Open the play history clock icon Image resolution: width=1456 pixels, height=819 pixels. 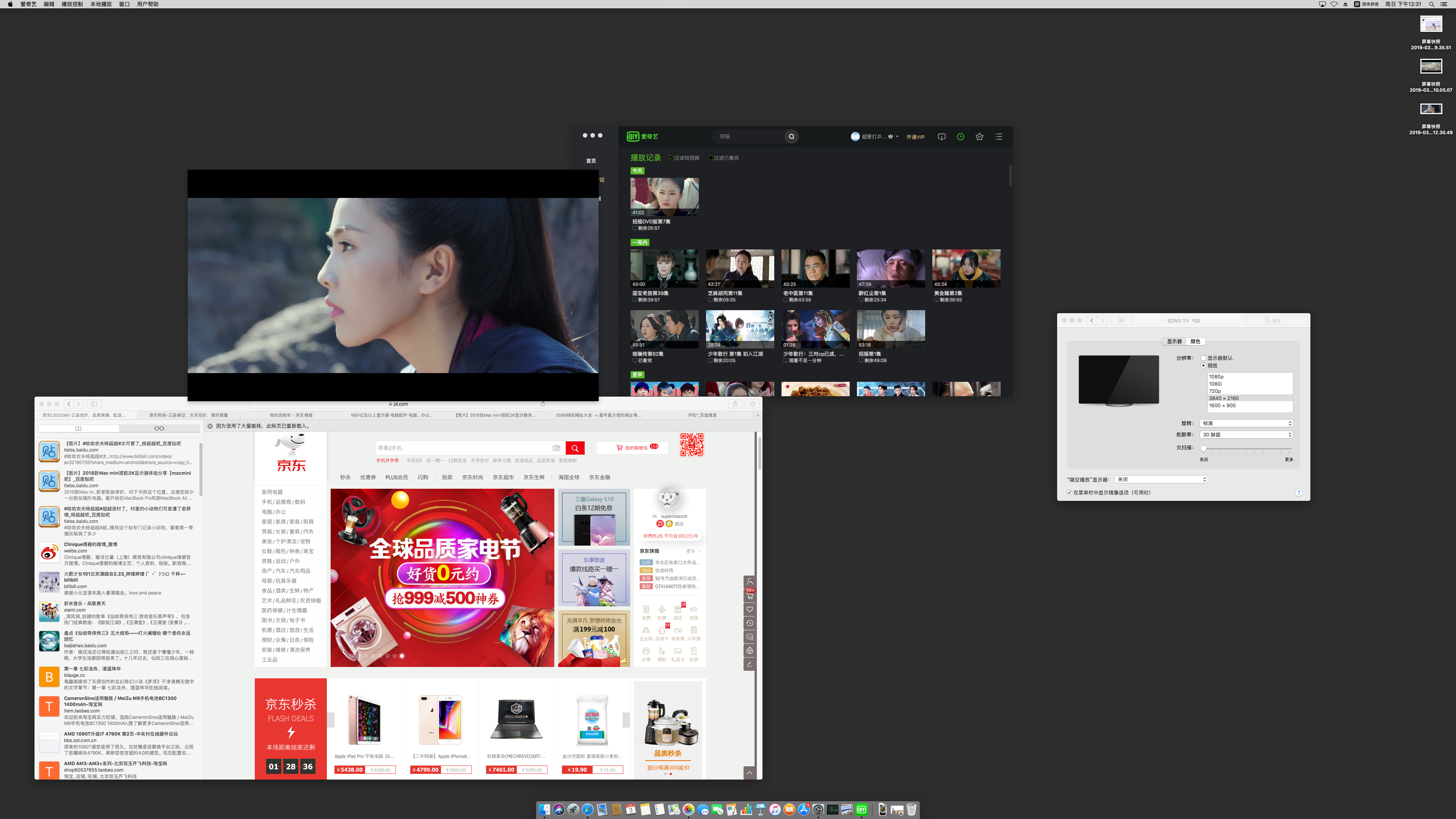click(x=960, y=136)
